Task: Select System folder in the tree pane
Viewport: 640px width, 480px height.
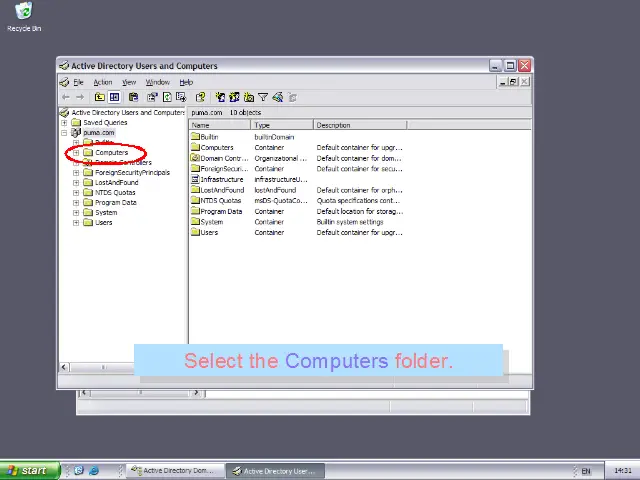Action: tap(106, 213)
